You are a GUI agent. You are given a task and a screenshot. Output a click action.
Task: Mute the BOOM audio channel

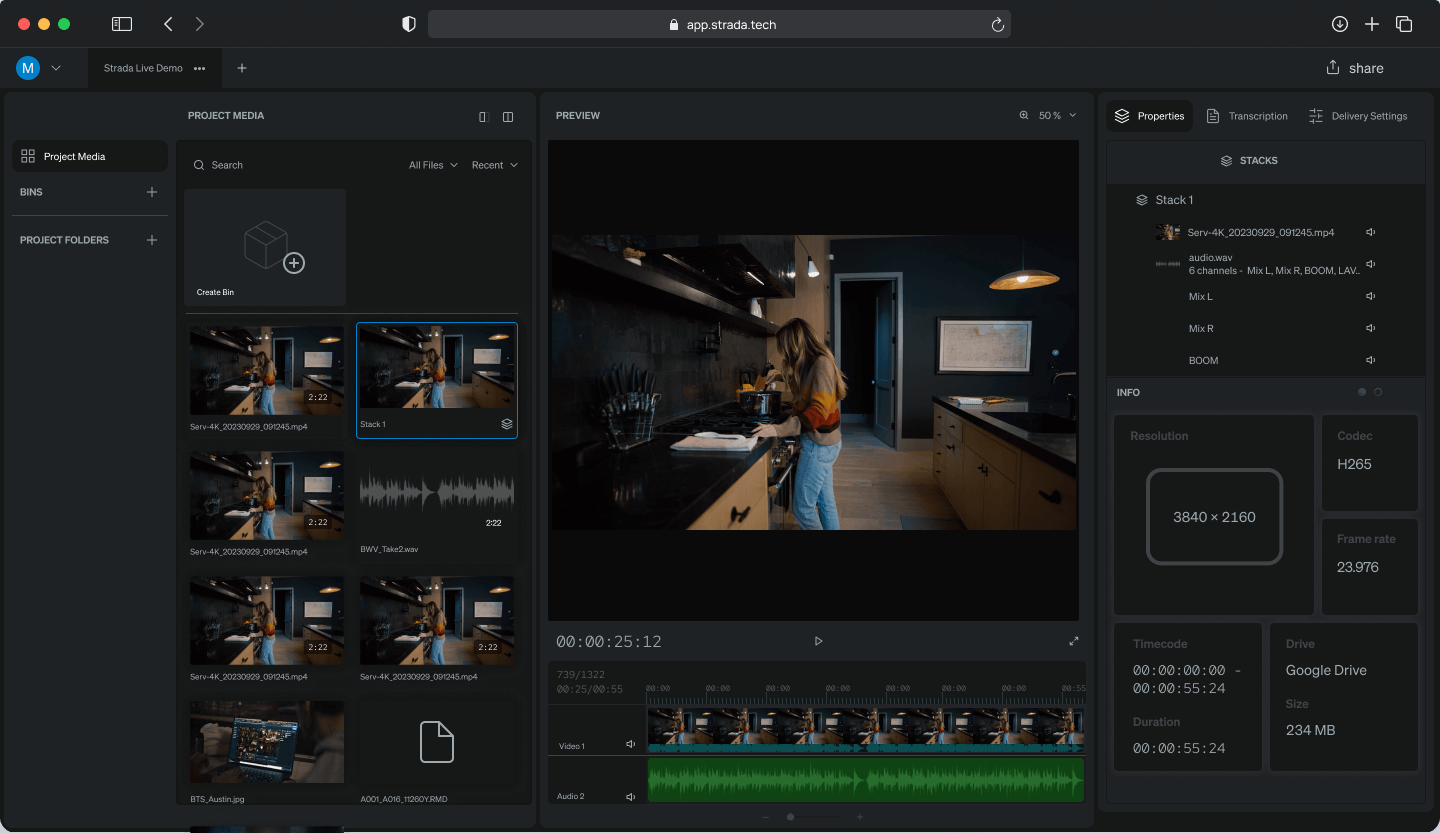(1370, 360)
